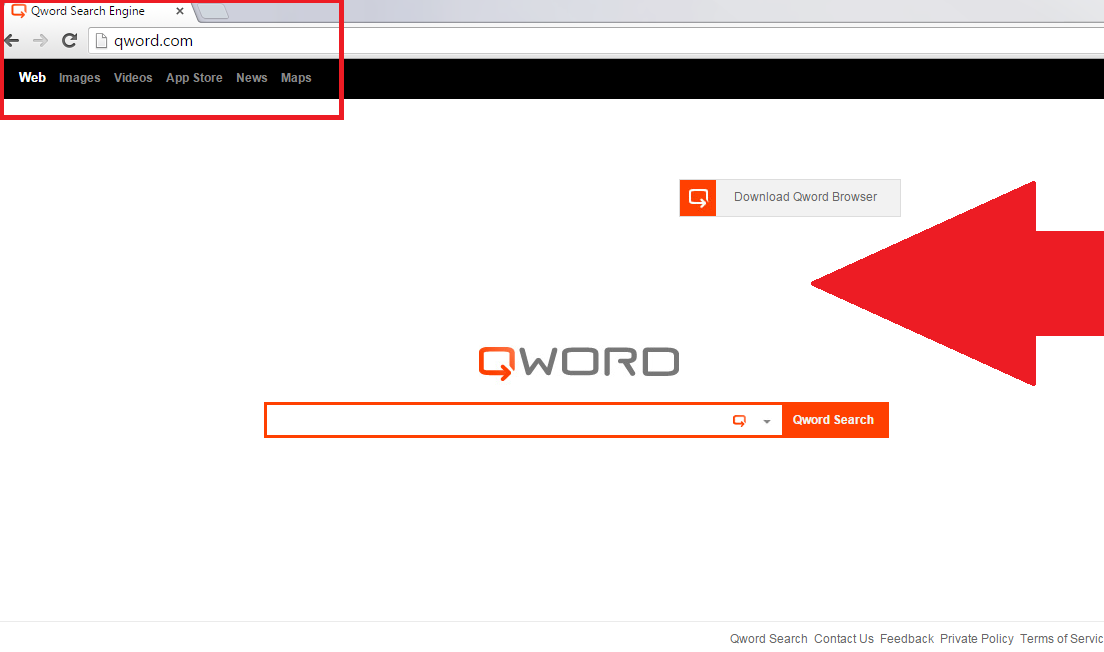Screen dimensions: 1104x652
Task: Click the Qword icon inside search box
Action: [739, 420]
